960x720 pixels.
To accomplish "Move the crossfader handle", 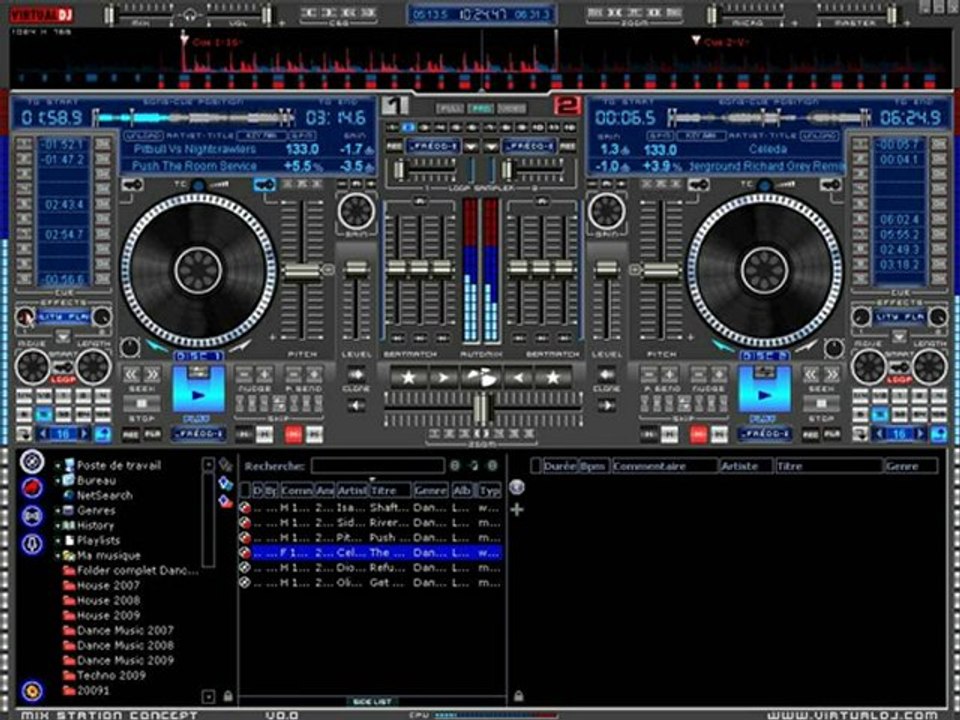I will point(482,407).
